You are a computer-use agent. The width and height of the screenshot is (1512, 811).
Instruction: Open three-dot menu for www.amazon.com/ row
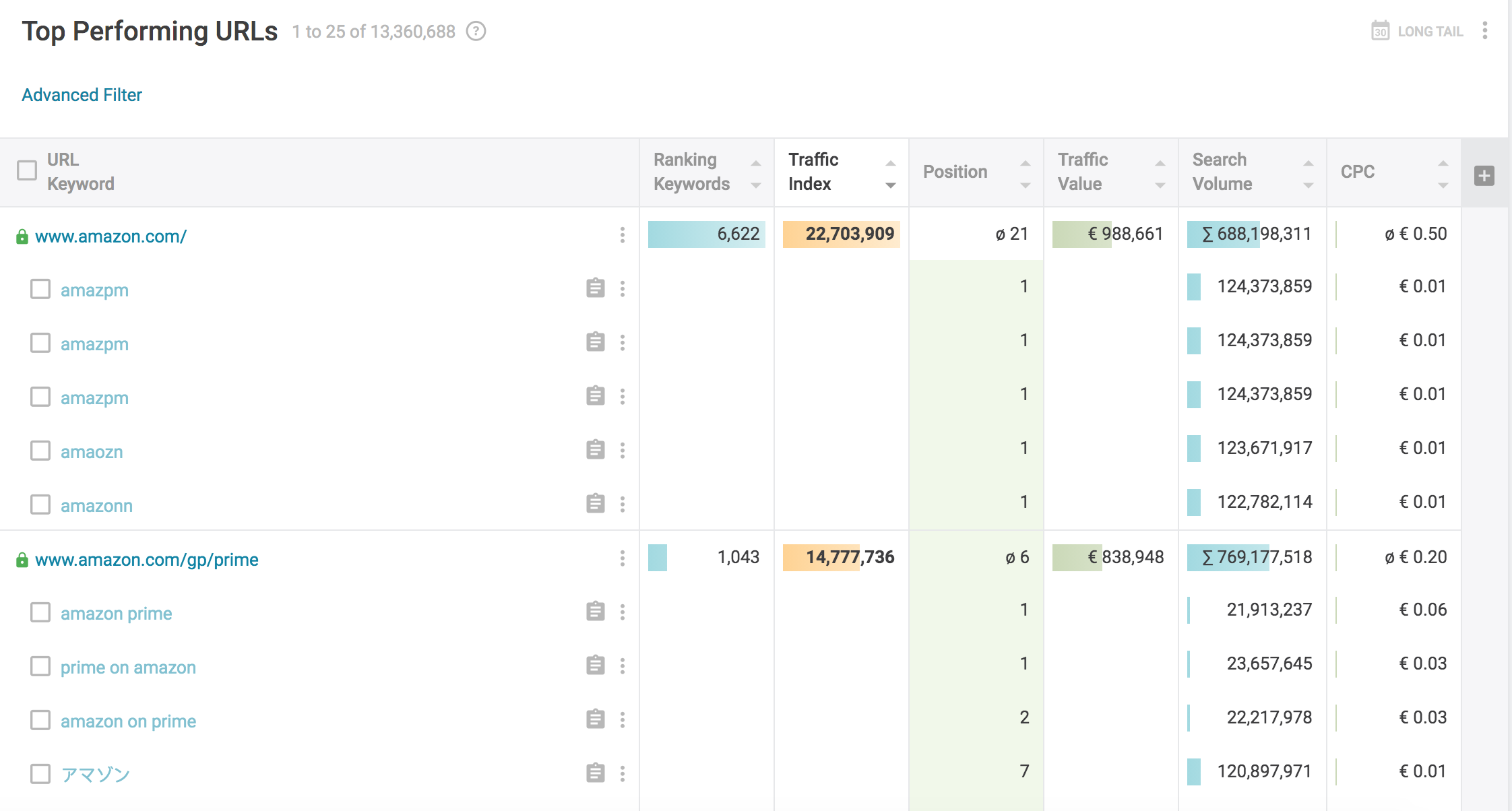623,235
